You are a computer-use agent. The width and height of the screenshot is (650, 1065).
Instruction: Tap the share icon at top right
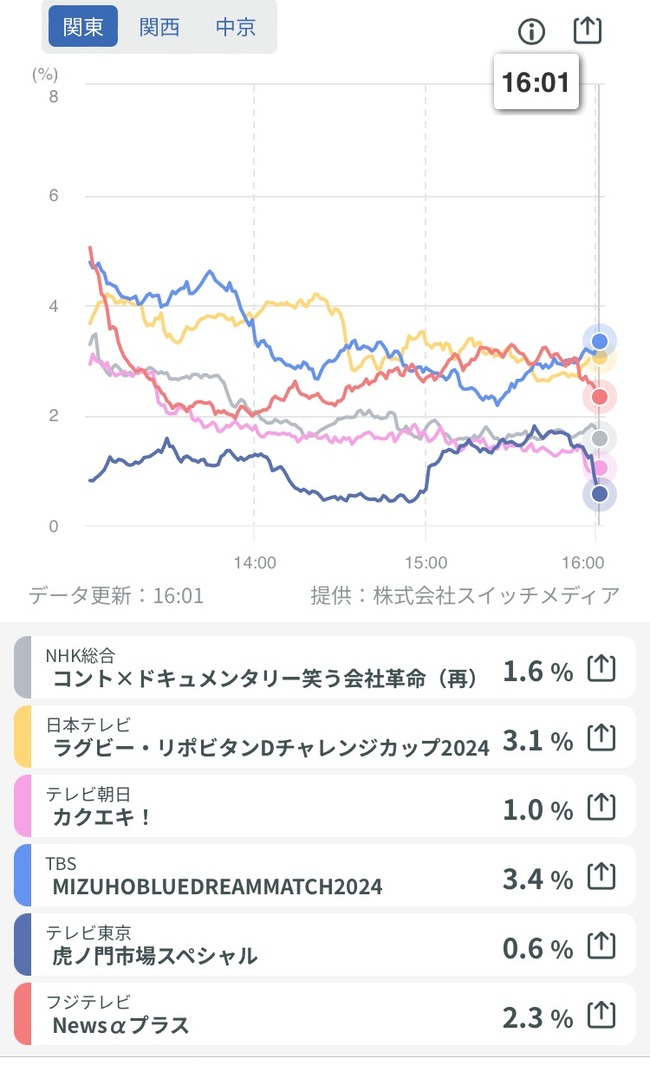588,30
